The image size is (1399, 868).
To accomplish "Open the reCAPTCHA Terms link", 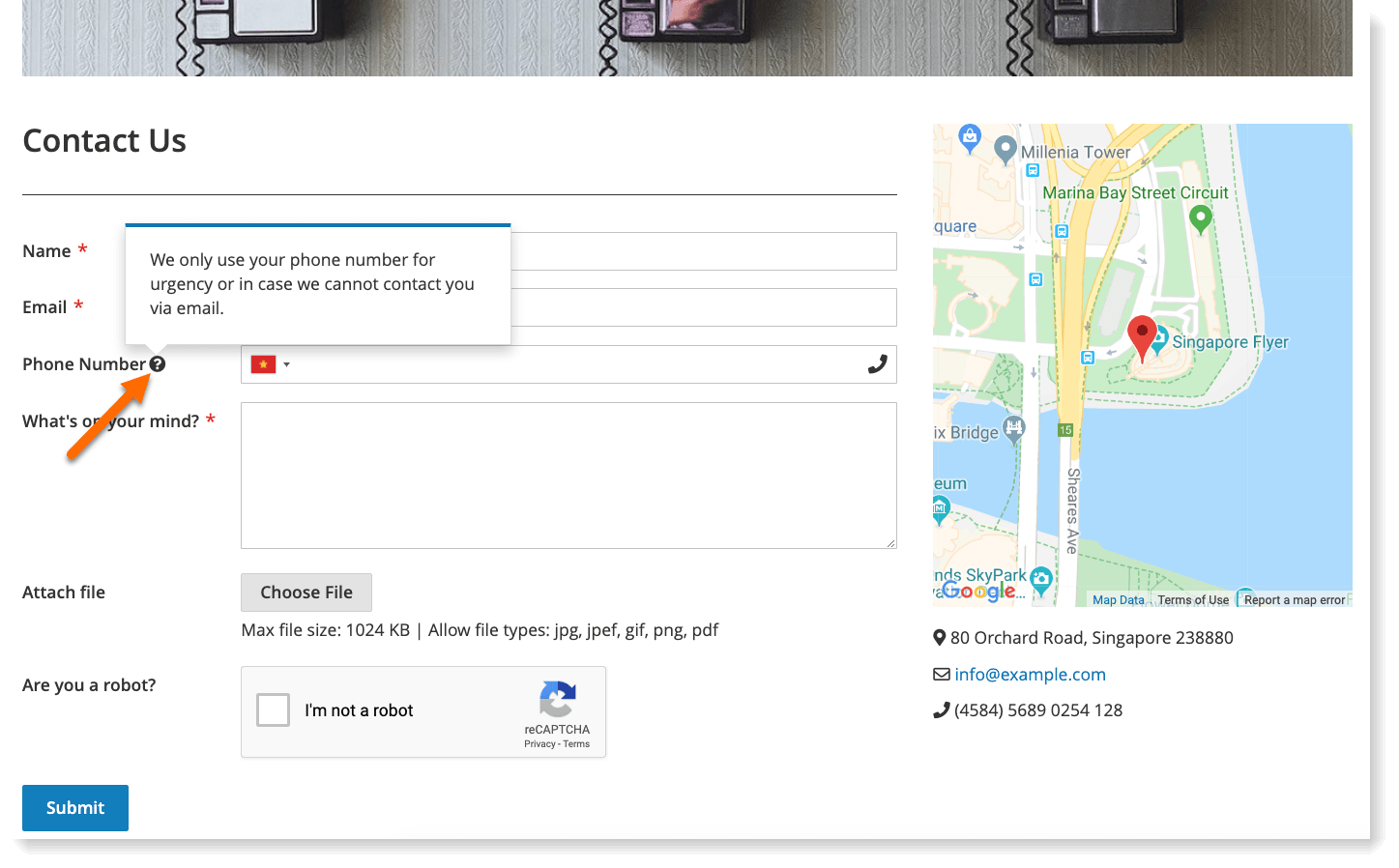I will coord(576,744).
